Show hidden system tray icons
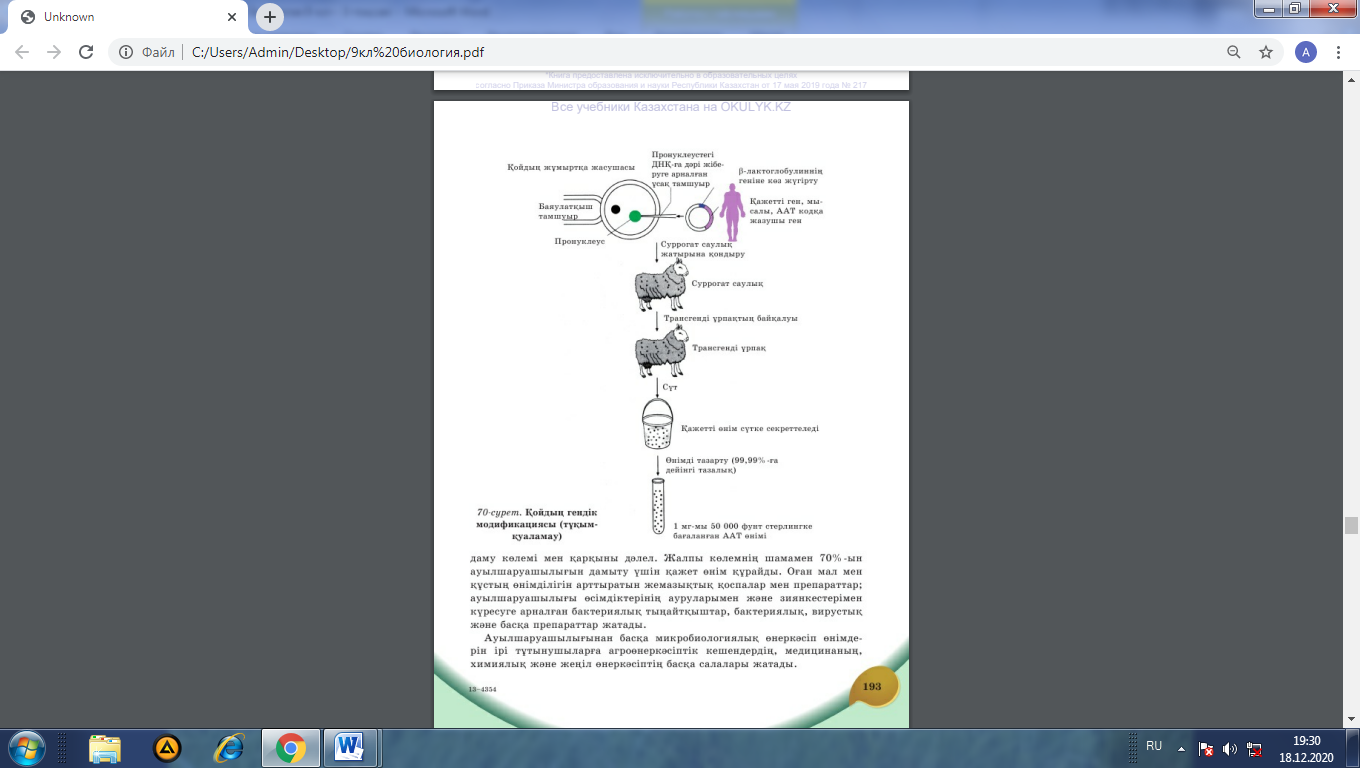The image size is (1360, 768). click(x=1181, y=748)
